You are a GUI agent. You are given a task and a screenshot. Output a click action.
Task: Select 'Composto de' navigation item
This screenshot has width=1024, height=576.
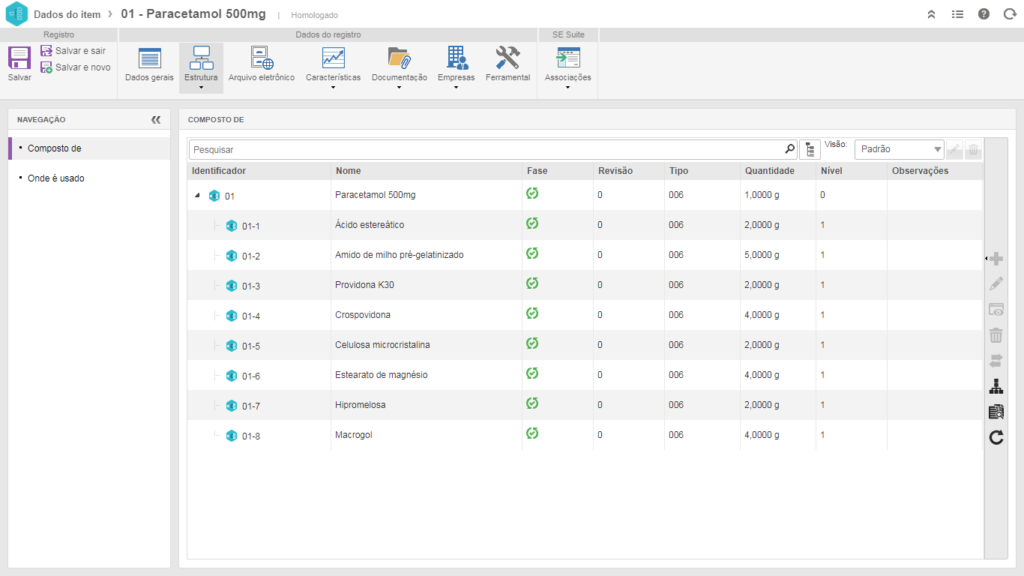[x=54, y=148]
